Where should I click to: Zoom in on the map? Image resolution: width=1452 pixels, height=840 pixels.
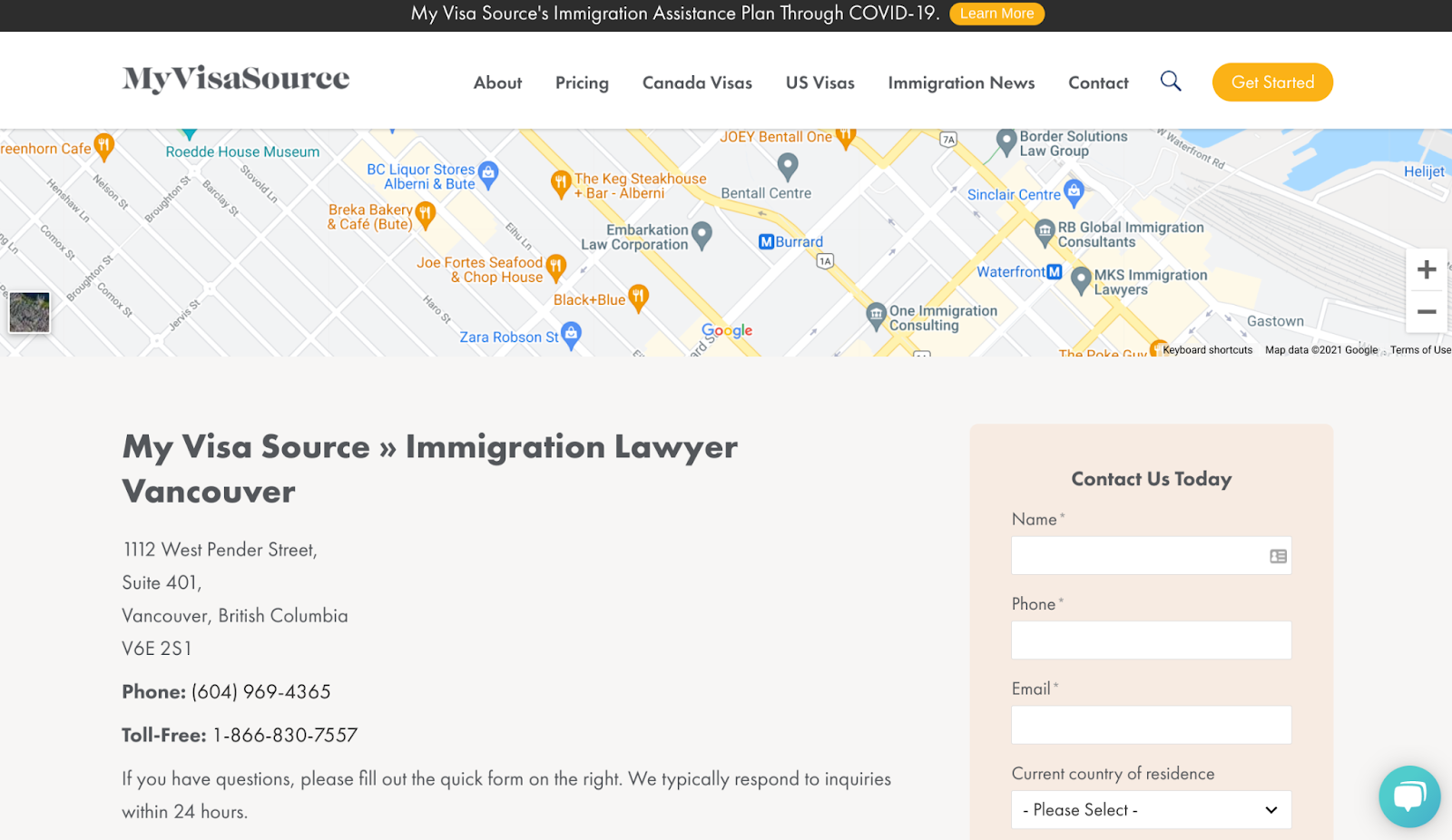point(1427,269)
